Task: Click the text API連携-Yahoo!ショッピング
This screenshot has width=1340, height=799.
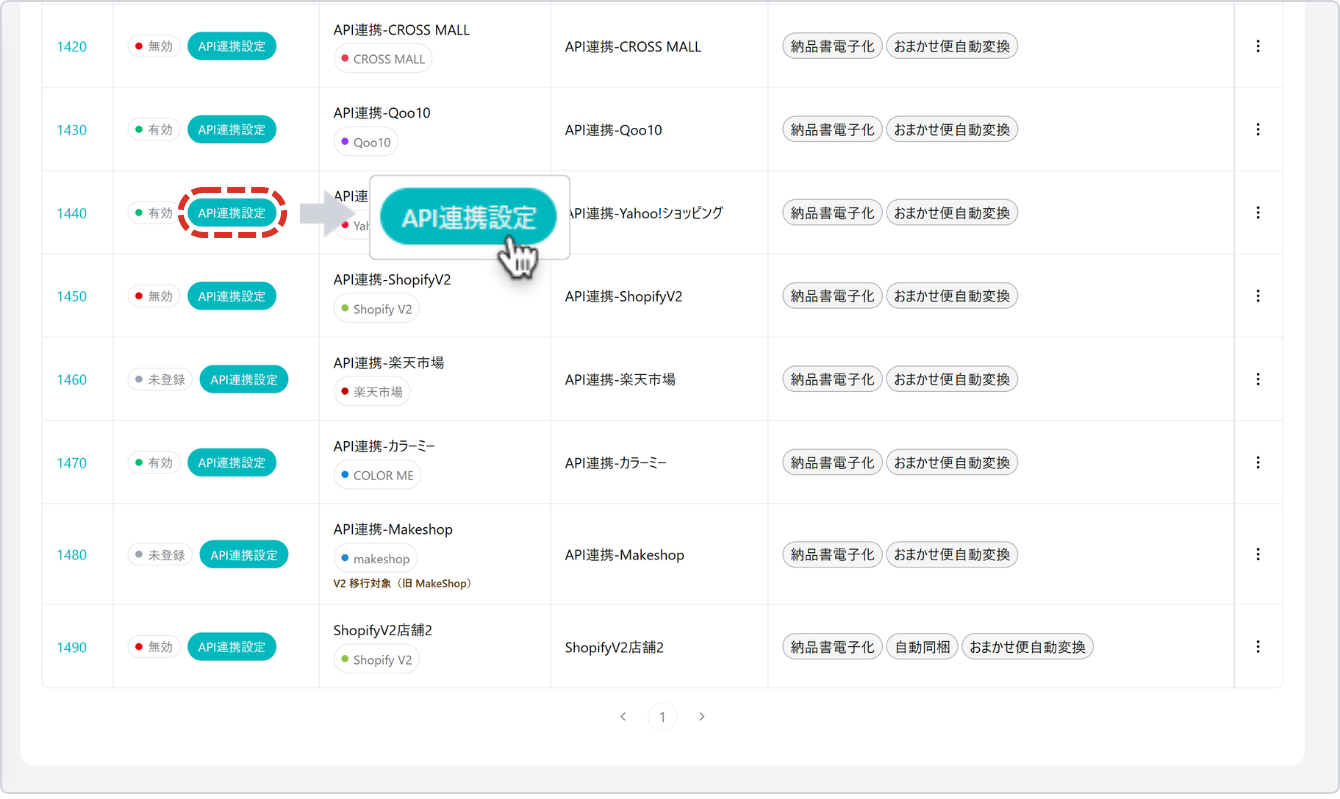Action: (646, 213)
